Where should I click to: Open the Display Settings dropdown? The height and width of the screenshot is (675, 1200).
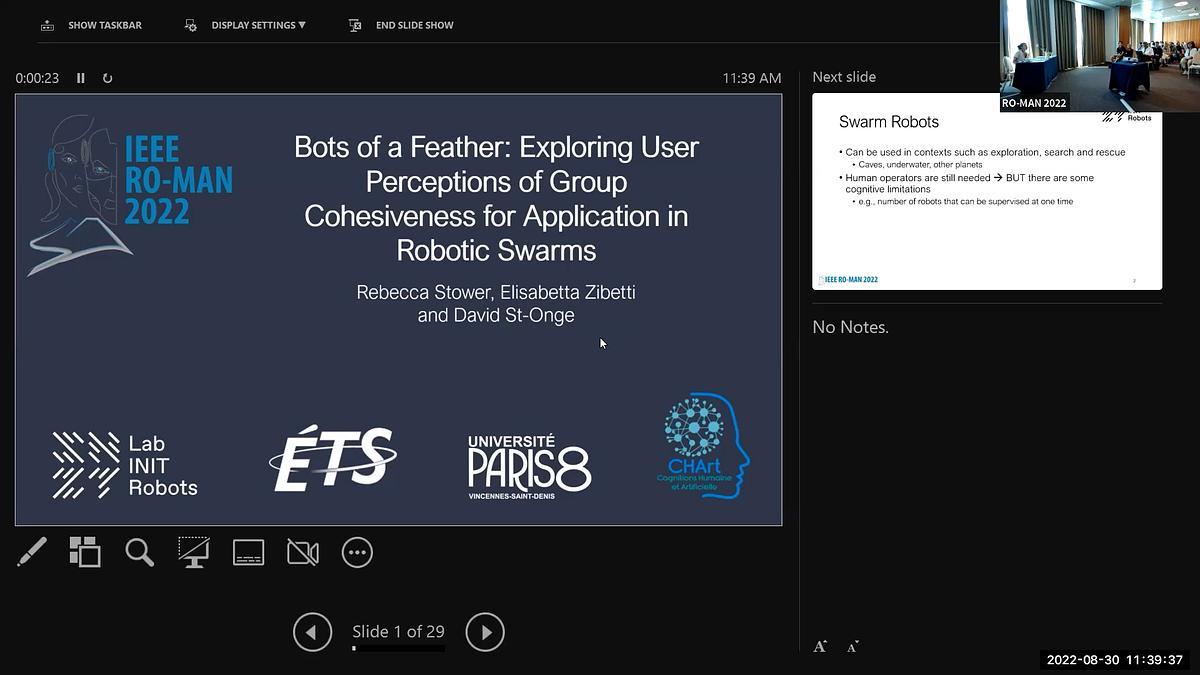(245, 25)
